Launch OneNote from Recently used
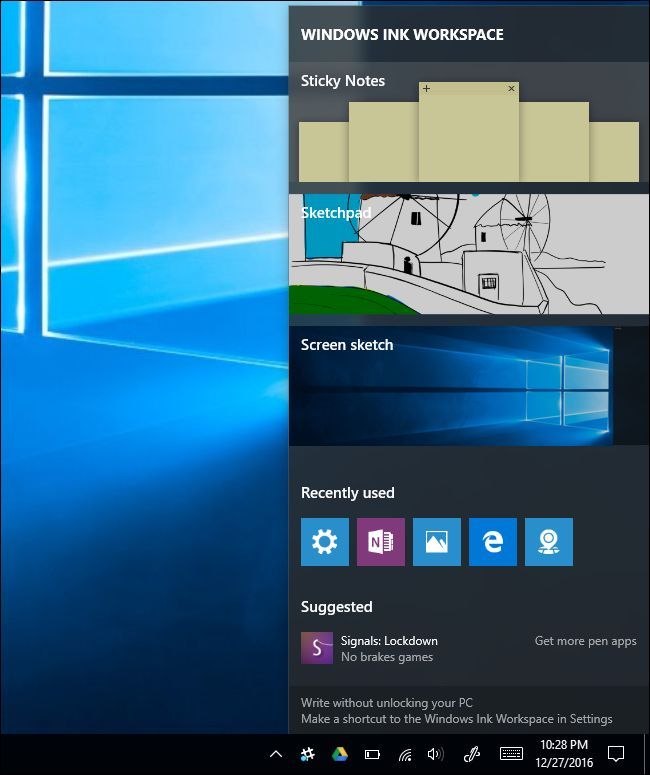Image resolution: width=650 pixels, height=775 pixels. tap(381, 542)
